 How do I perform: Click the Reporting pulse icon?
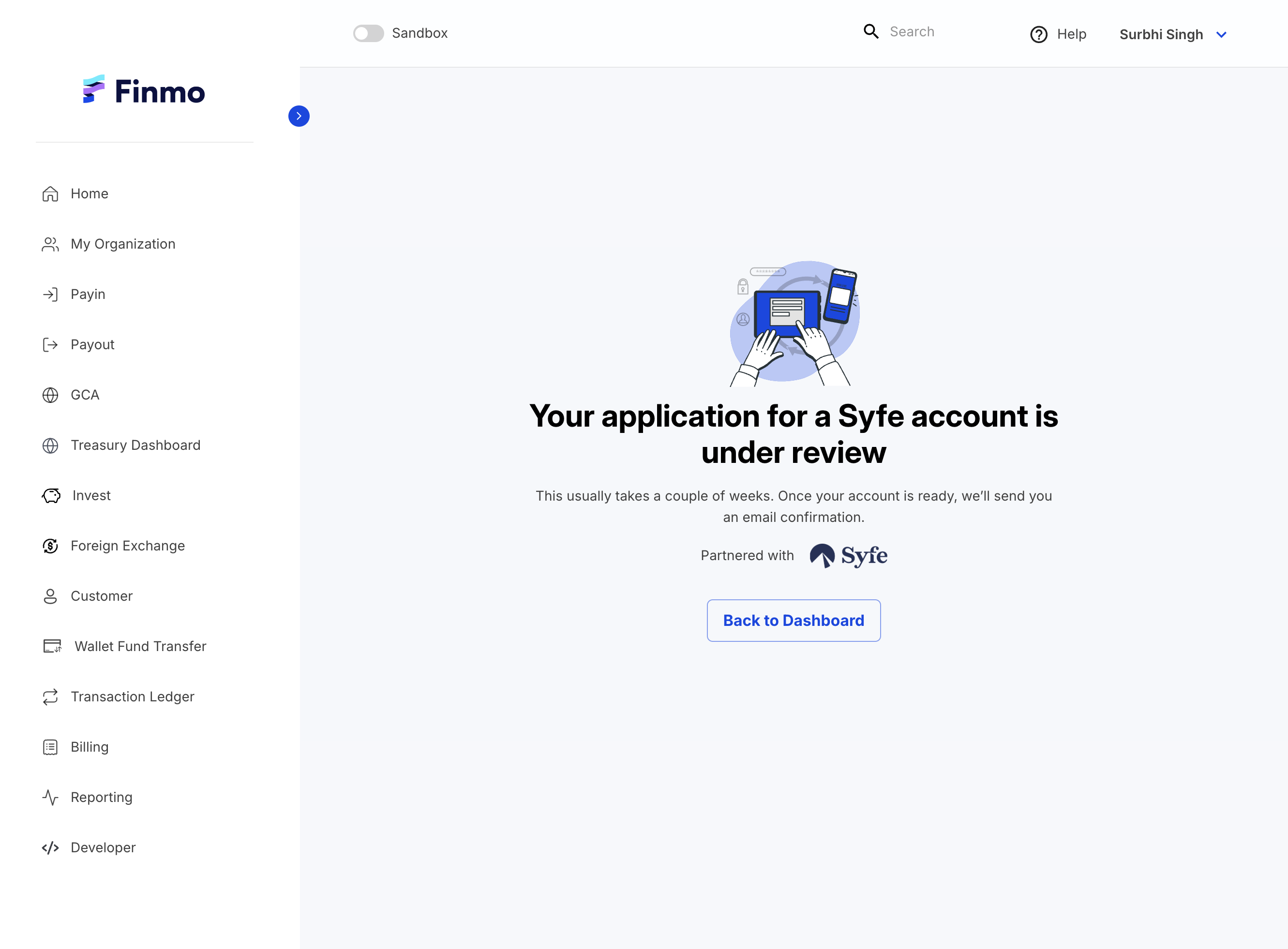tap(50, 797)
